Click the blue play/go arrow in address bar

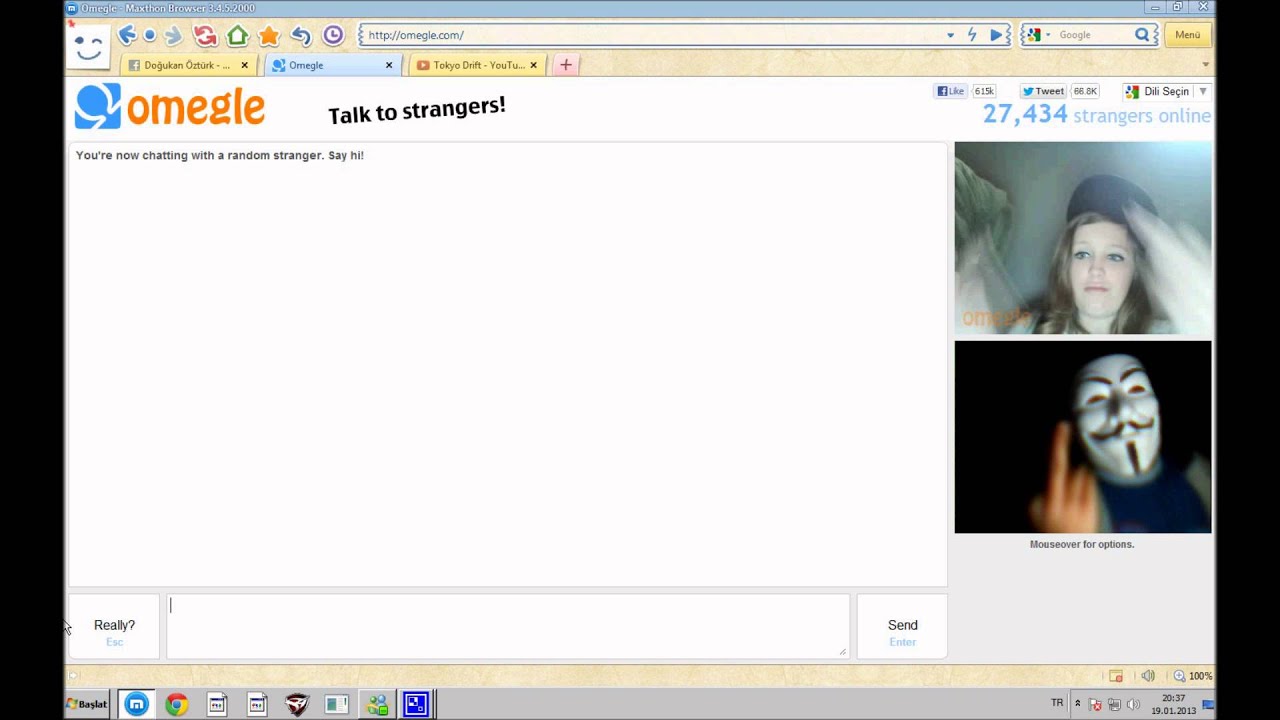996,35
